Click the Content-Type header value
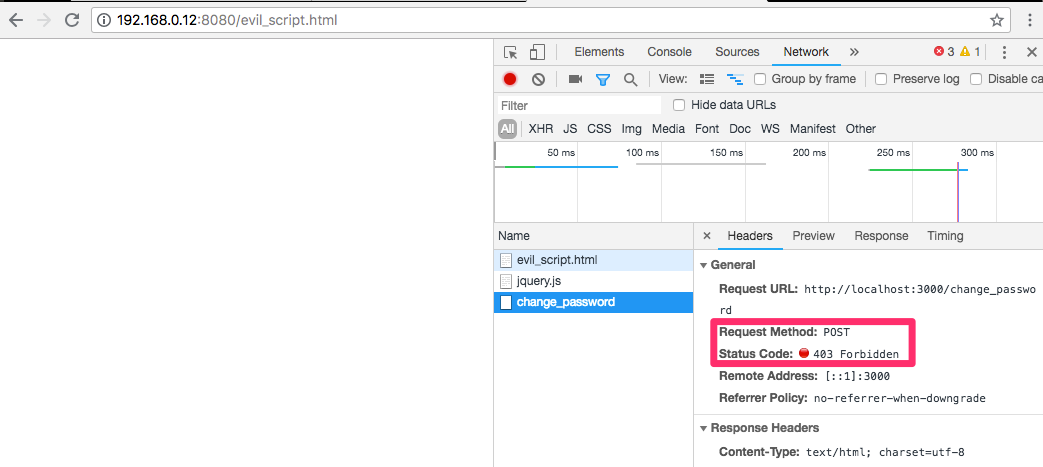This screenshot has width=1043, height=467. point(885,453)
